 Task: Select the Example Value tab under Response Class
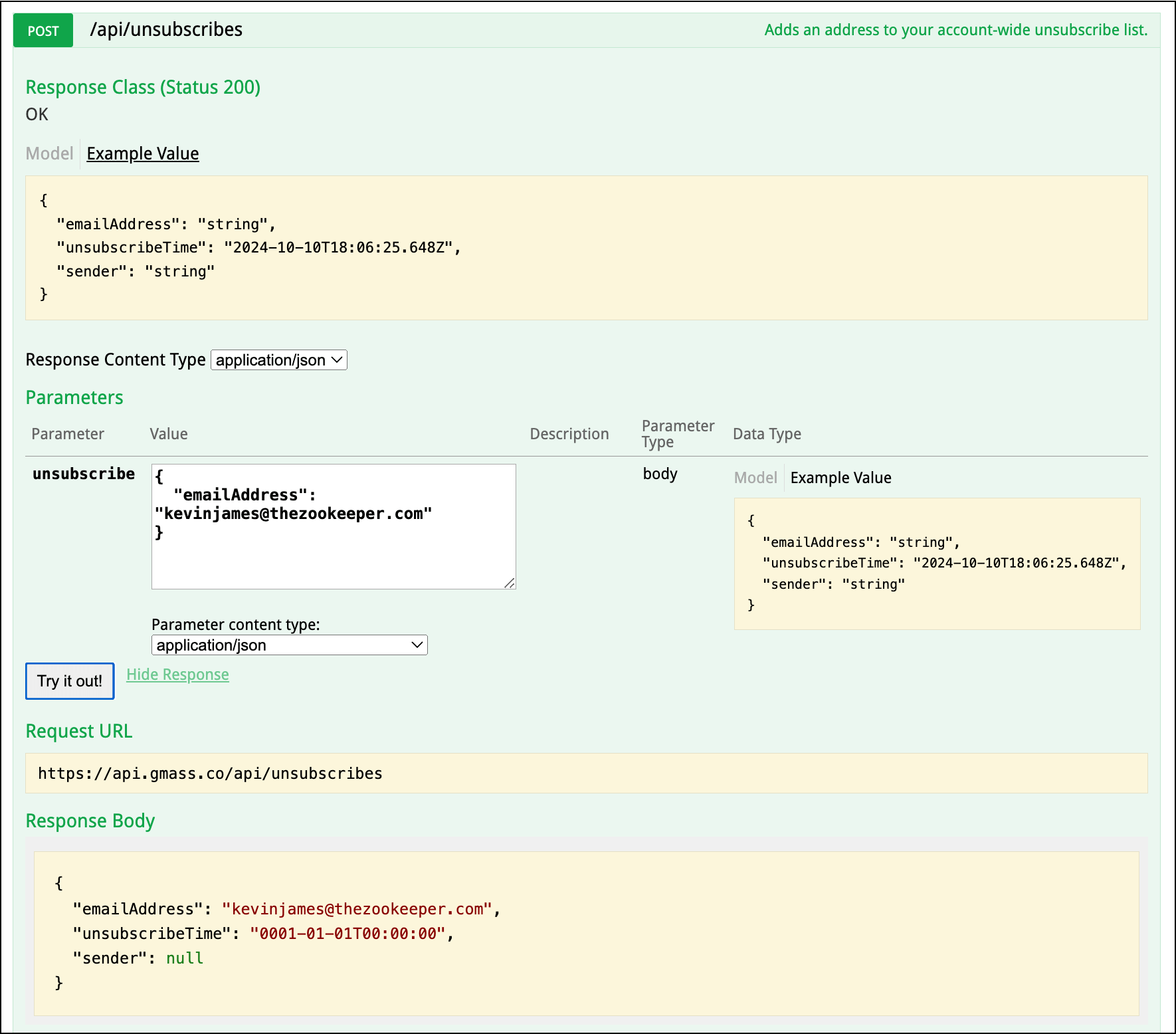coord(143,154)
